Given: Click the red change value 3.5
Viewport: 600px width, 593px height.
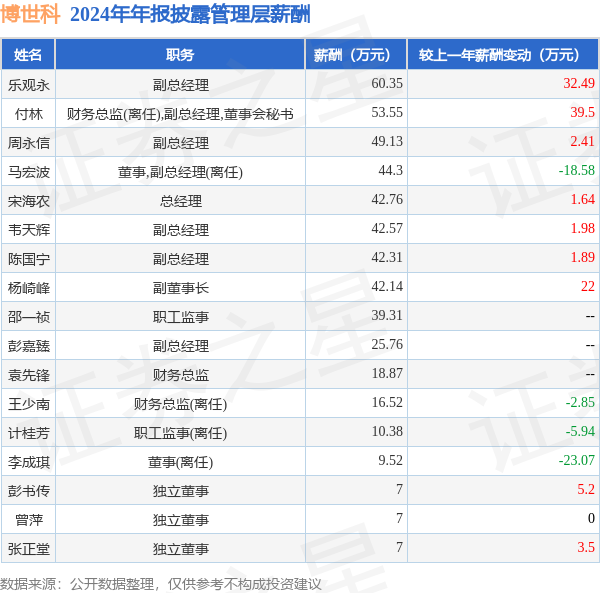Looking at the screenshot, I should click(586, 547).
